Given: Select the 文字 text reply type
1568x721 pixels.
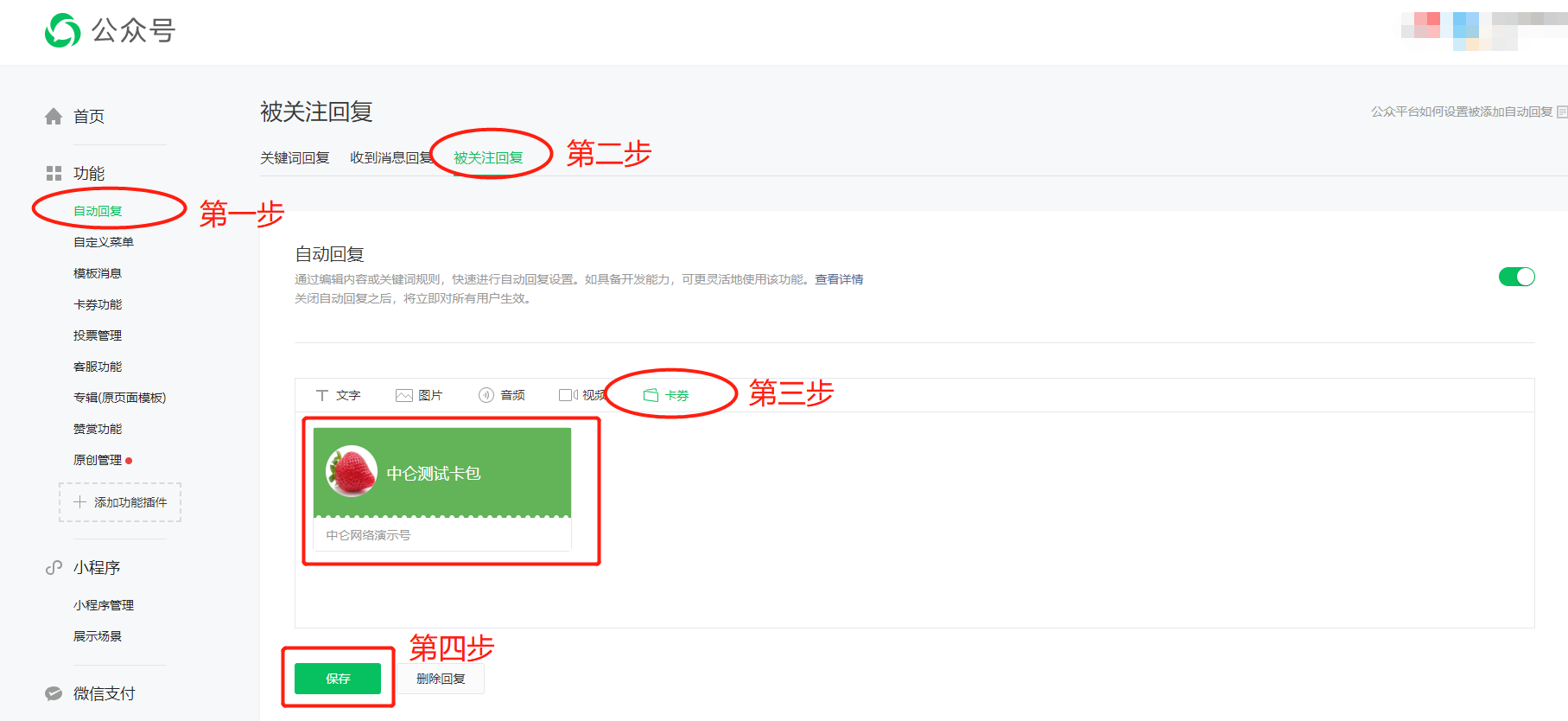Looking at the screenshot, I should pyautogui.click(x=338, y=395).
